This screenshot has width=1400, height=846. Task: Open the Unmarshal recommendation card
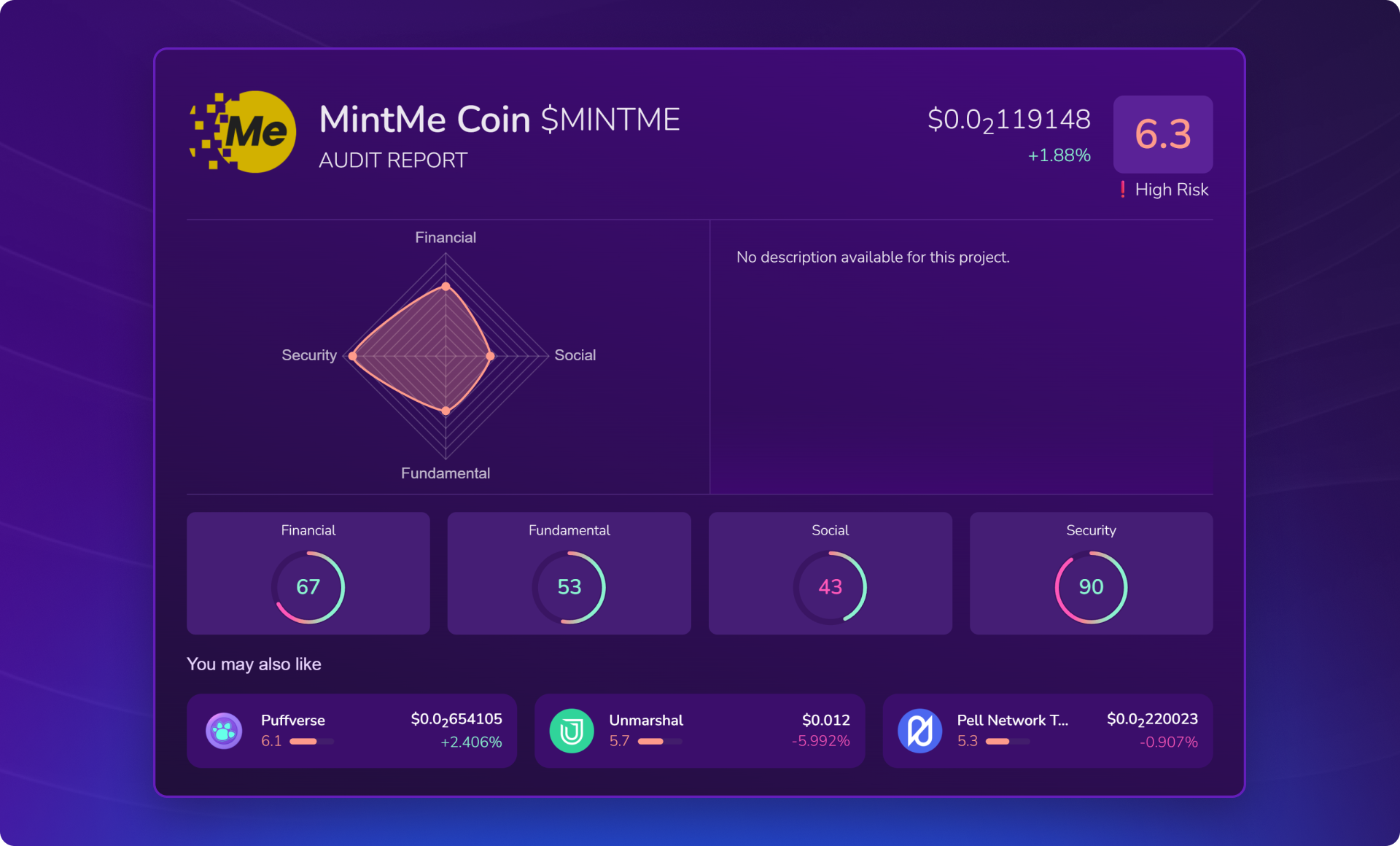[x=699, y=731]
